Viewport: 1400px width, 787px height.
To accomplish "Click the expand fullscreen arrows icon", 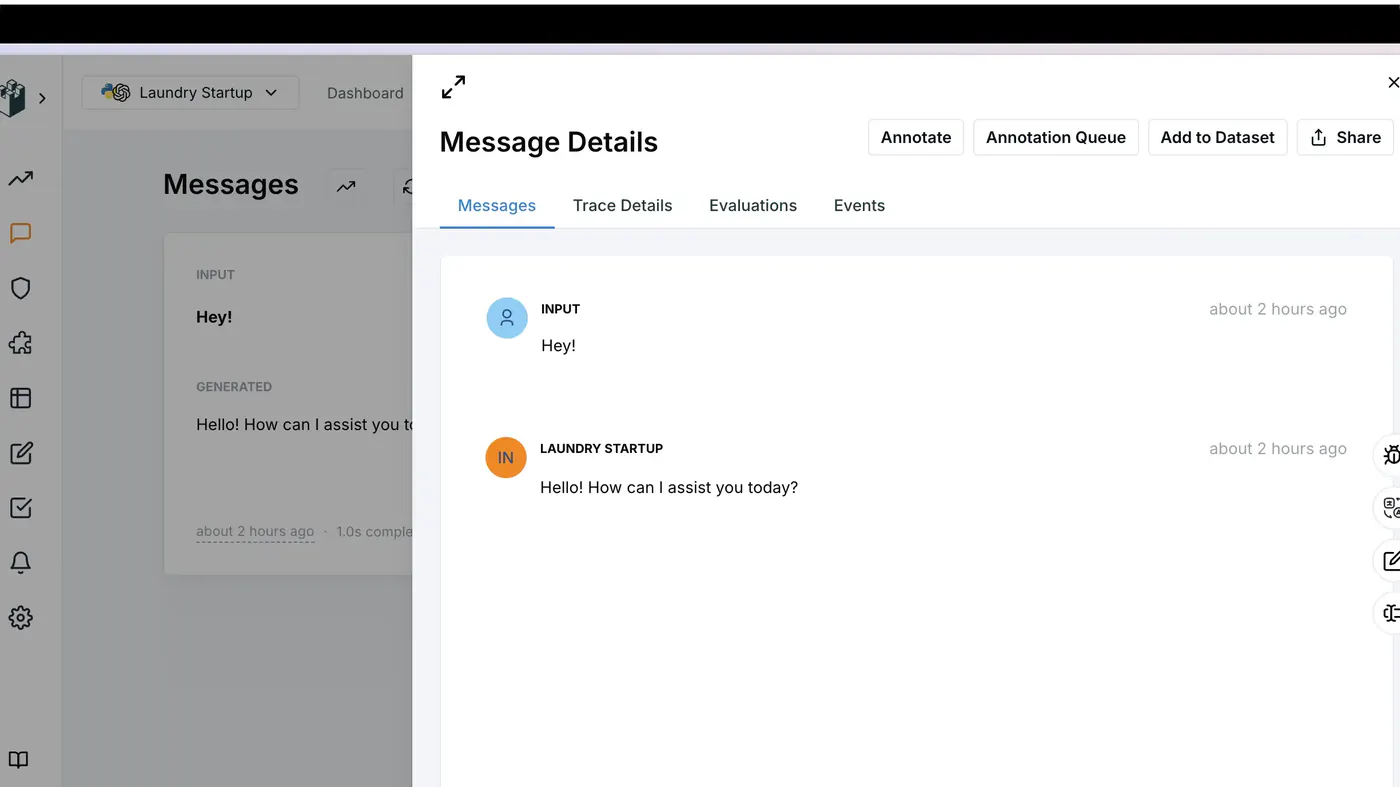I will pyautogui.click(x=453, y=87).
